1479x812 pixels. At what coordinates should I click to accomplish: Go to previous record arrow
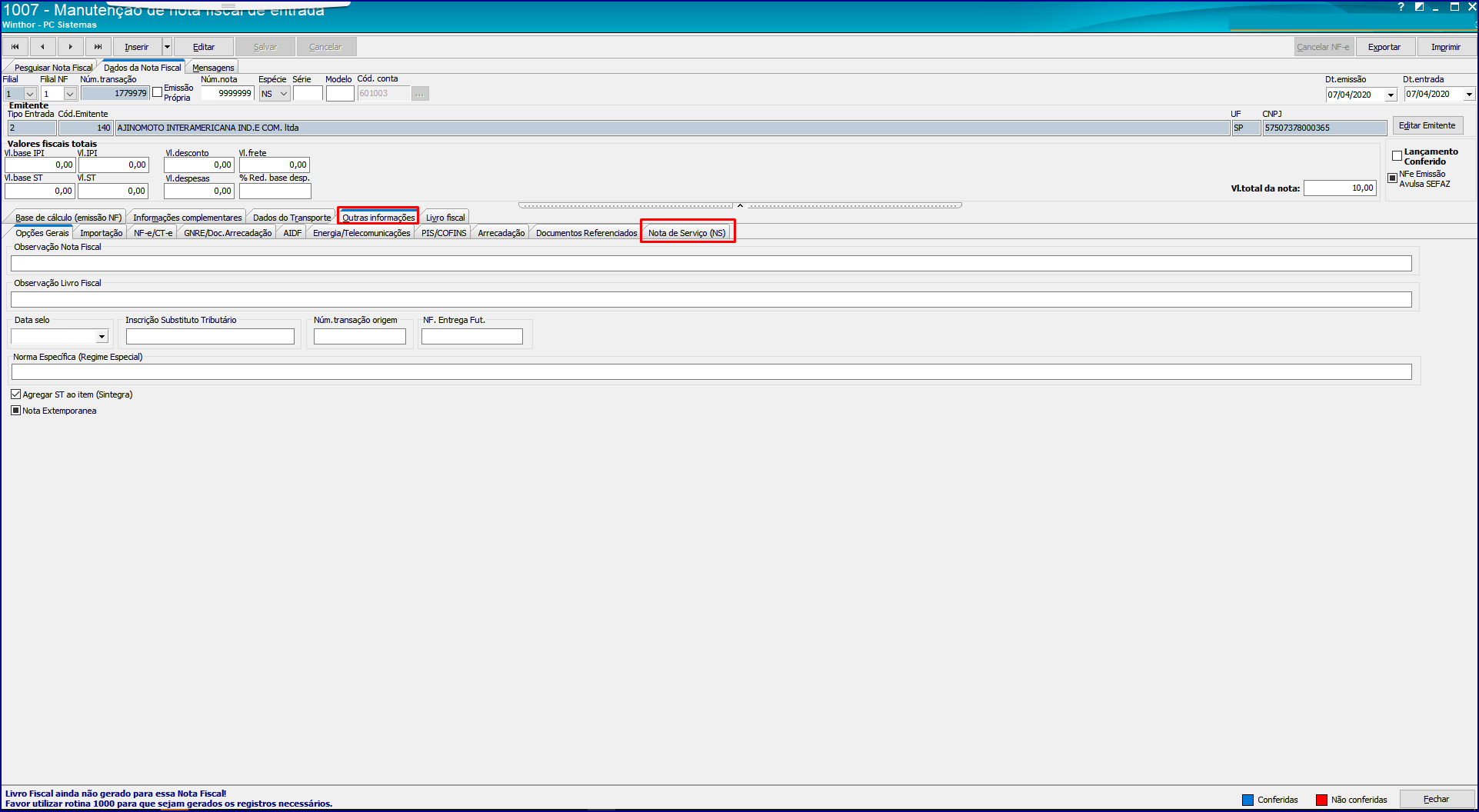pyautogui.click(x=43, y=47)
